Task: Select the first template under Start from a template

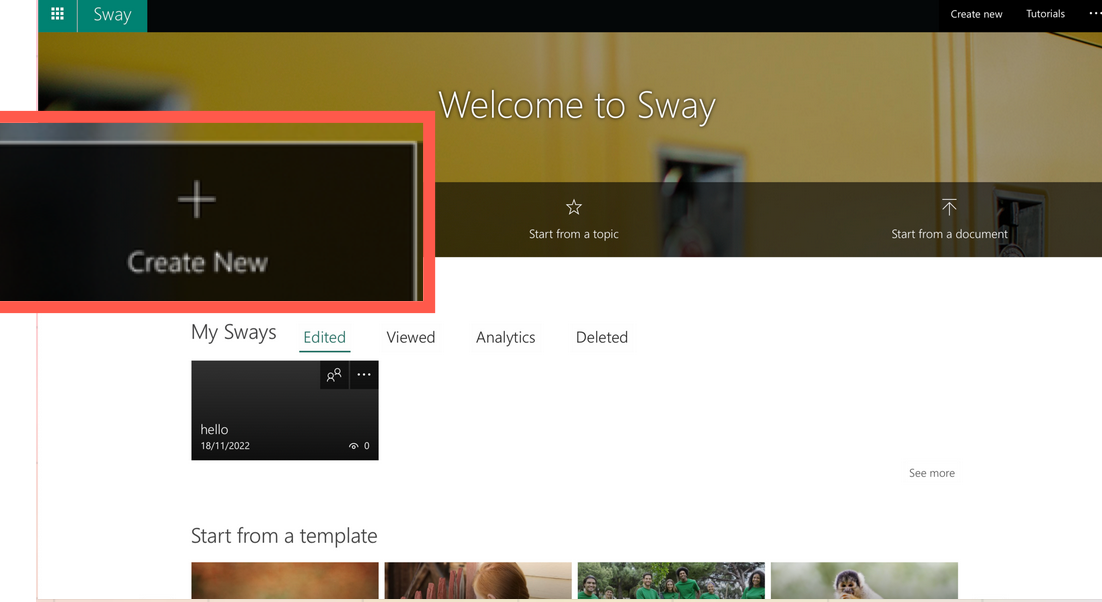Action: click(x=284, y=581)
